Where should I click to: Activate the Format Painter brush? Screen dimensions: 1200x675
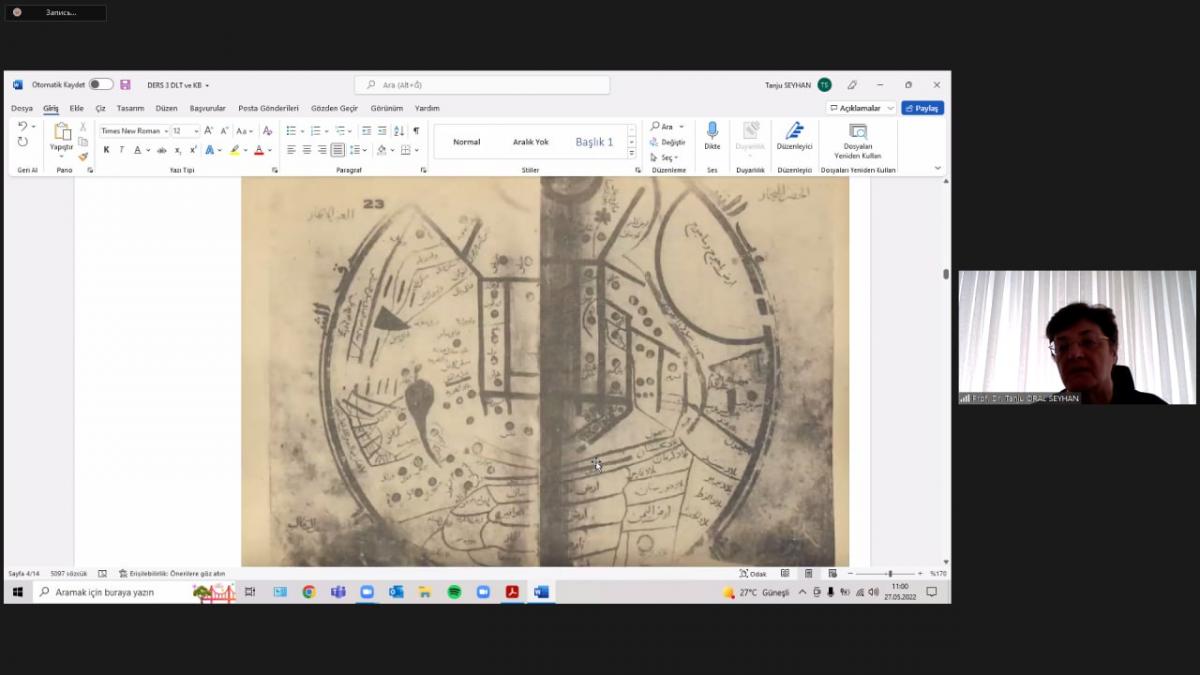tap(83, 156)
